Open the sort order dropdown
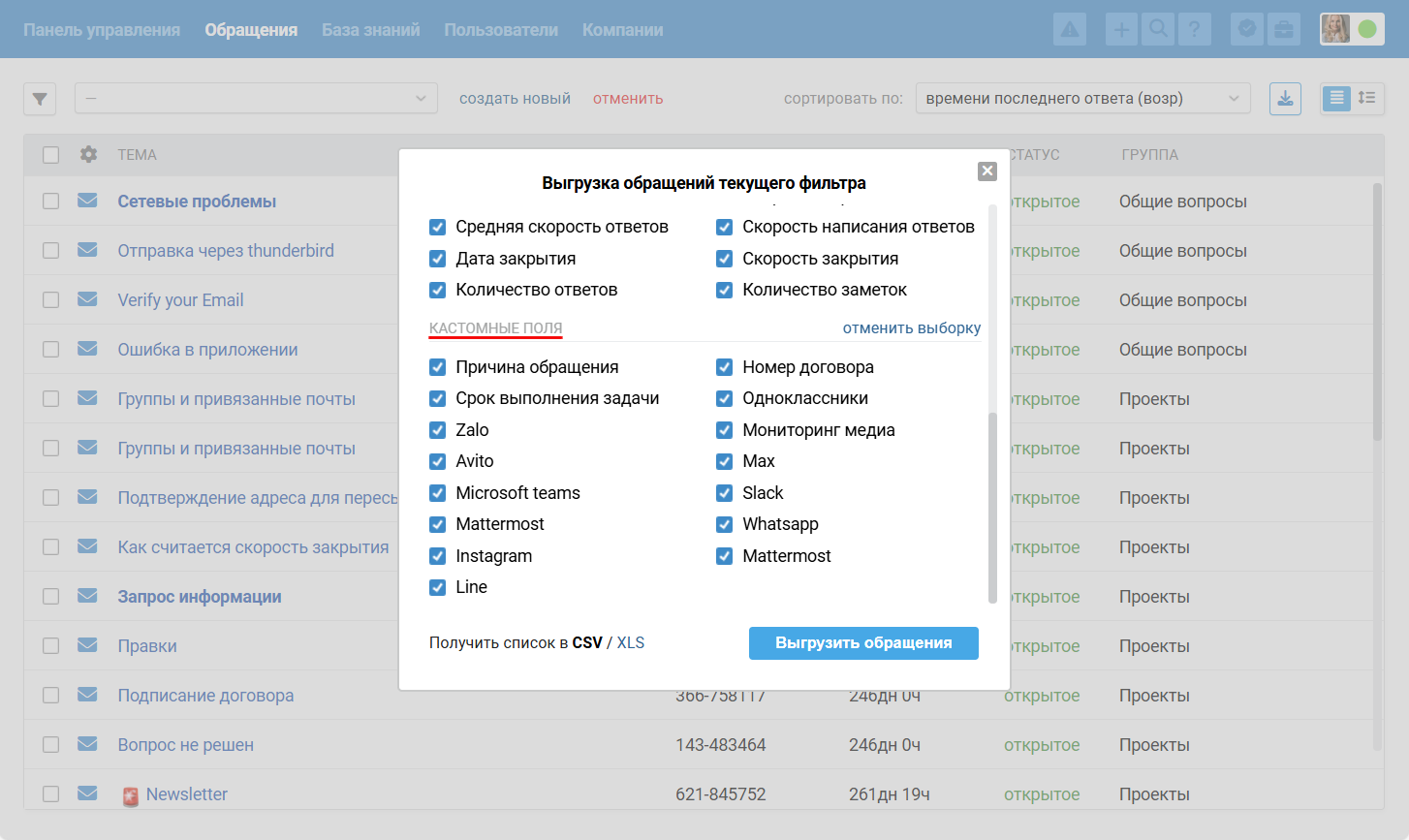Screen dimensions: 1409x840 tap(1082, 99)
